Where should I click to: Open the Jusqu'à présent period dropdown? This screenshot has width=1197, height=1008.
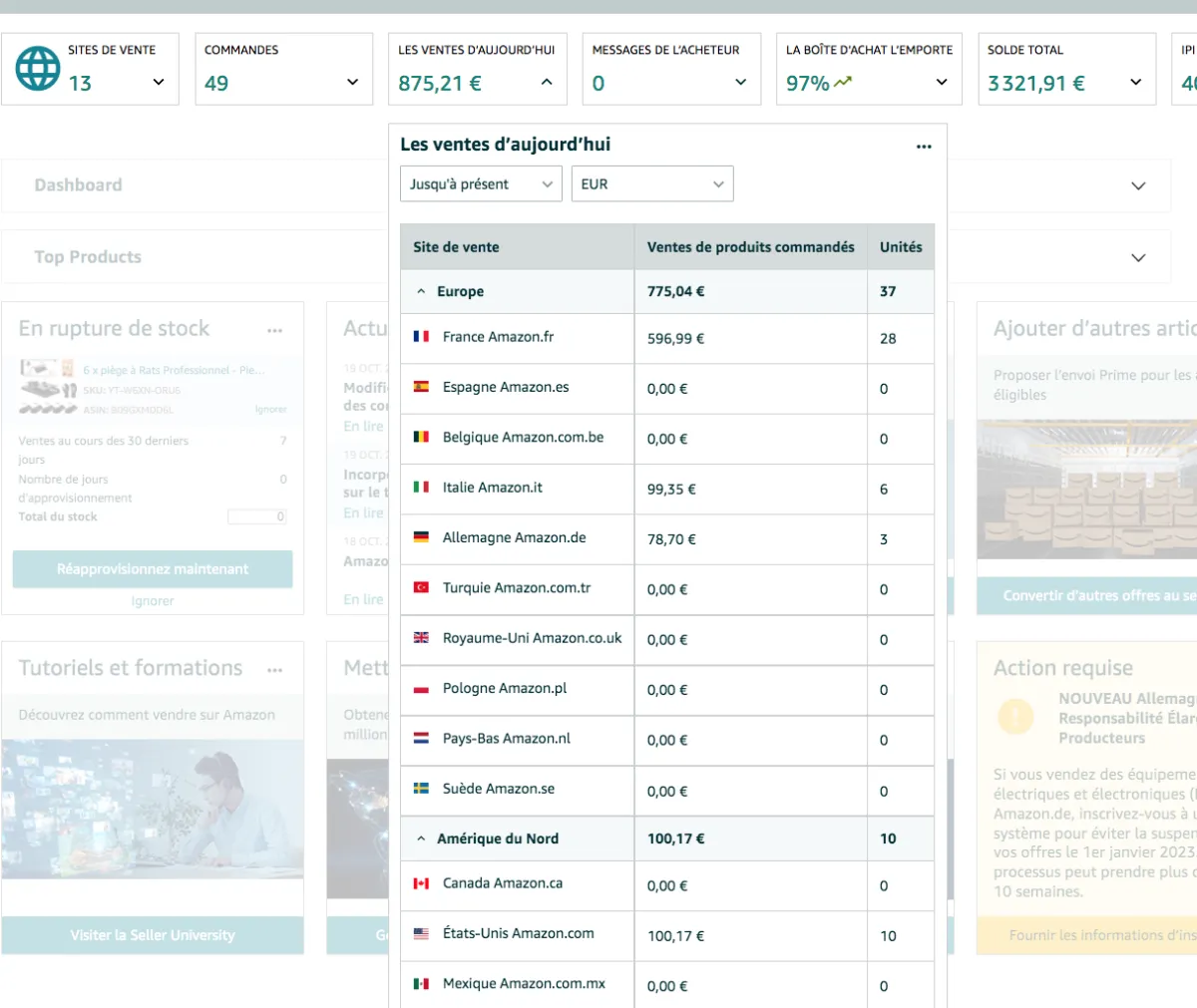(x=481, y=183)
